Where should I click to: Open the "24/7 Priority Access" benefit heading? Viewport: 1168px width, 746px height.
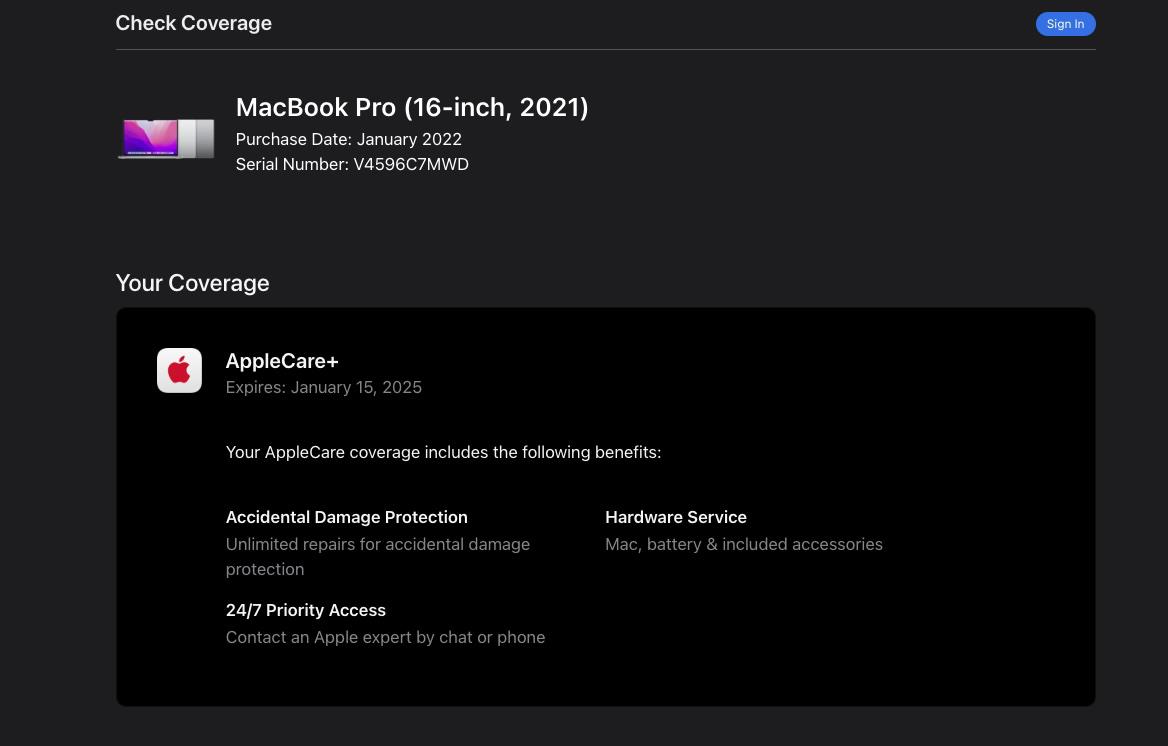click(305, 610)
